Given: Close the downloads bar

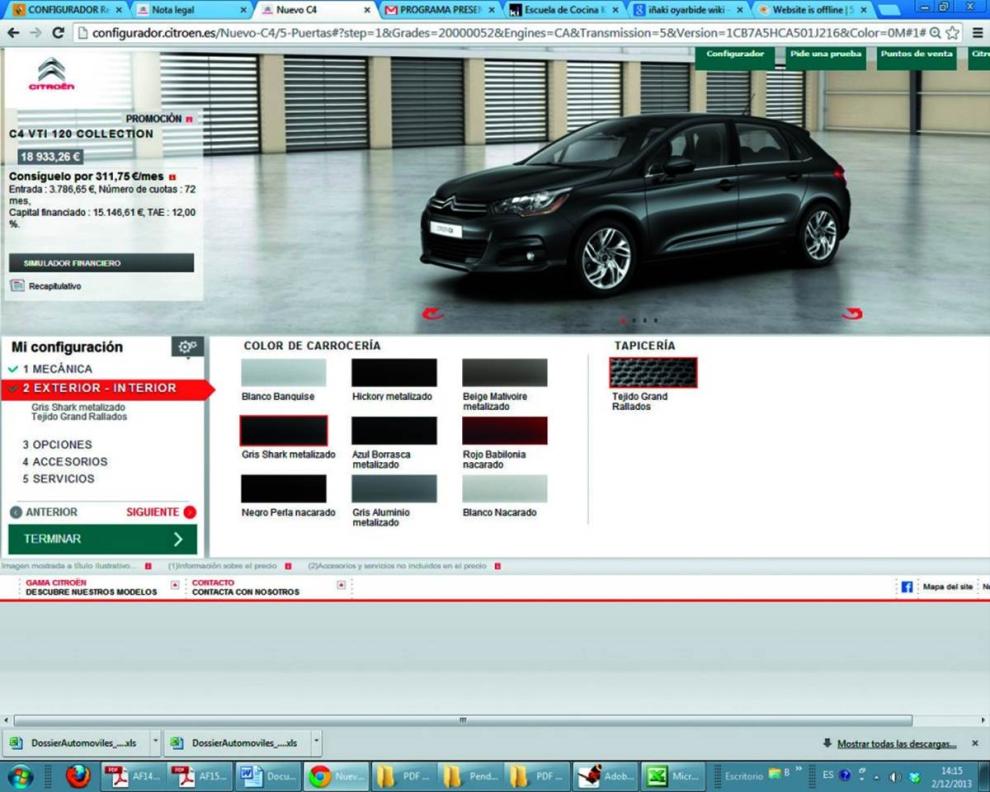Looking at the screenshot, I should pos(975,743).
